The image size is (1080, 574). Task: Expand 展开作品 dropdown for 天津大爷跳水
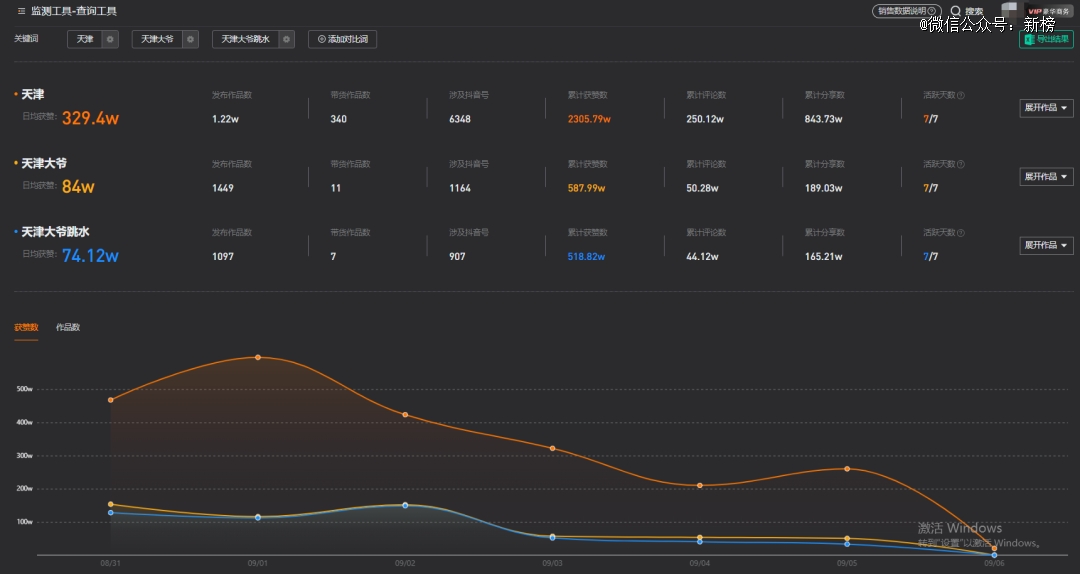pyautogui.click(x=1046, y=246)
